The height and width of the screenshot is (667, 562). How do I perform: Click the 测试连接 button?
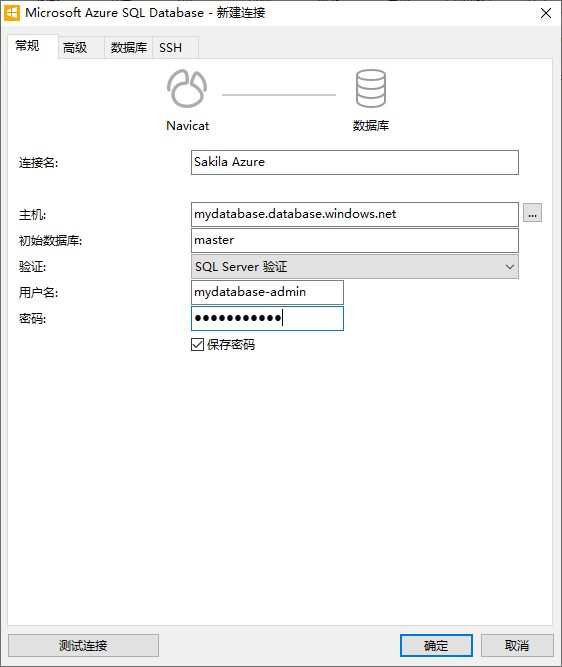click(83, 645)
